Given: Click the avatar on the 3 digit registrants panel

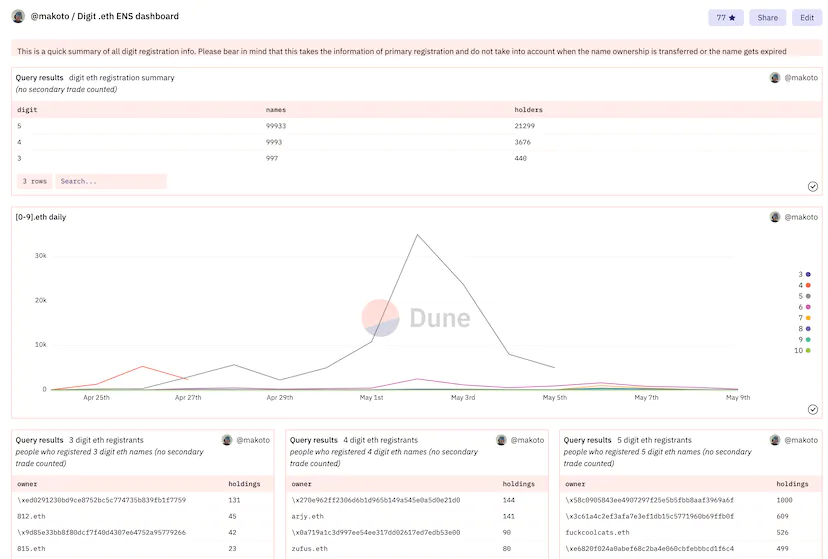Looking at the screenshot, I should pos(227,440).
